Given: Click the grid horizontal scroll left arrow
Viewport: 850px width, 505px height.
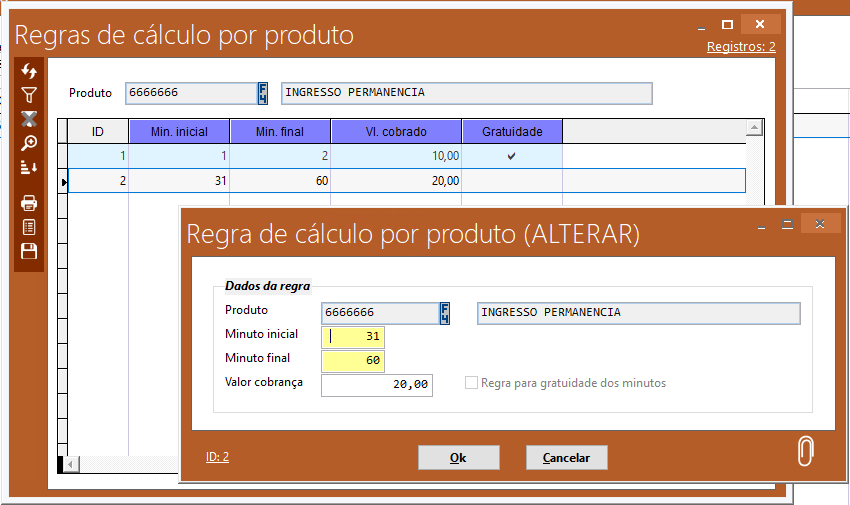Looking at the screenshot, I should coord(71,464).
